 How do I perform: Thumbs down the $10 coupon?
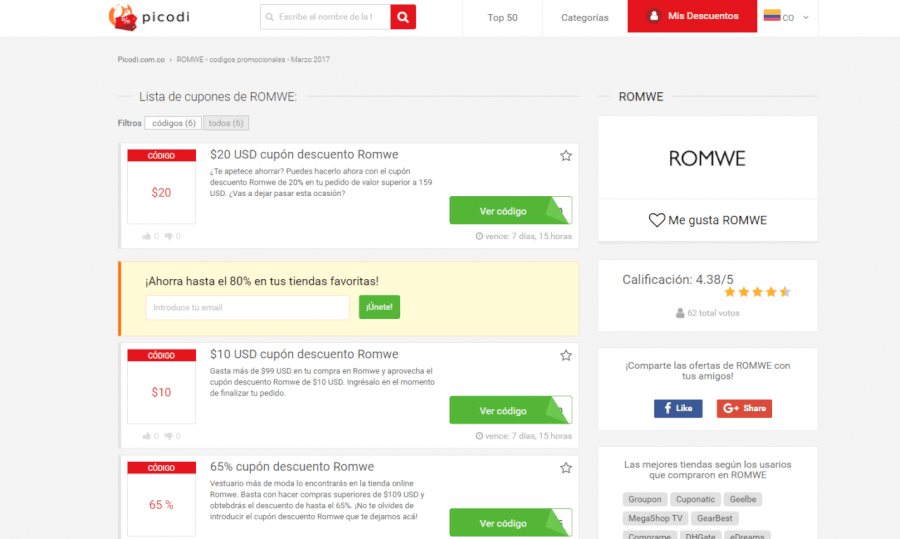click(172, 436)
